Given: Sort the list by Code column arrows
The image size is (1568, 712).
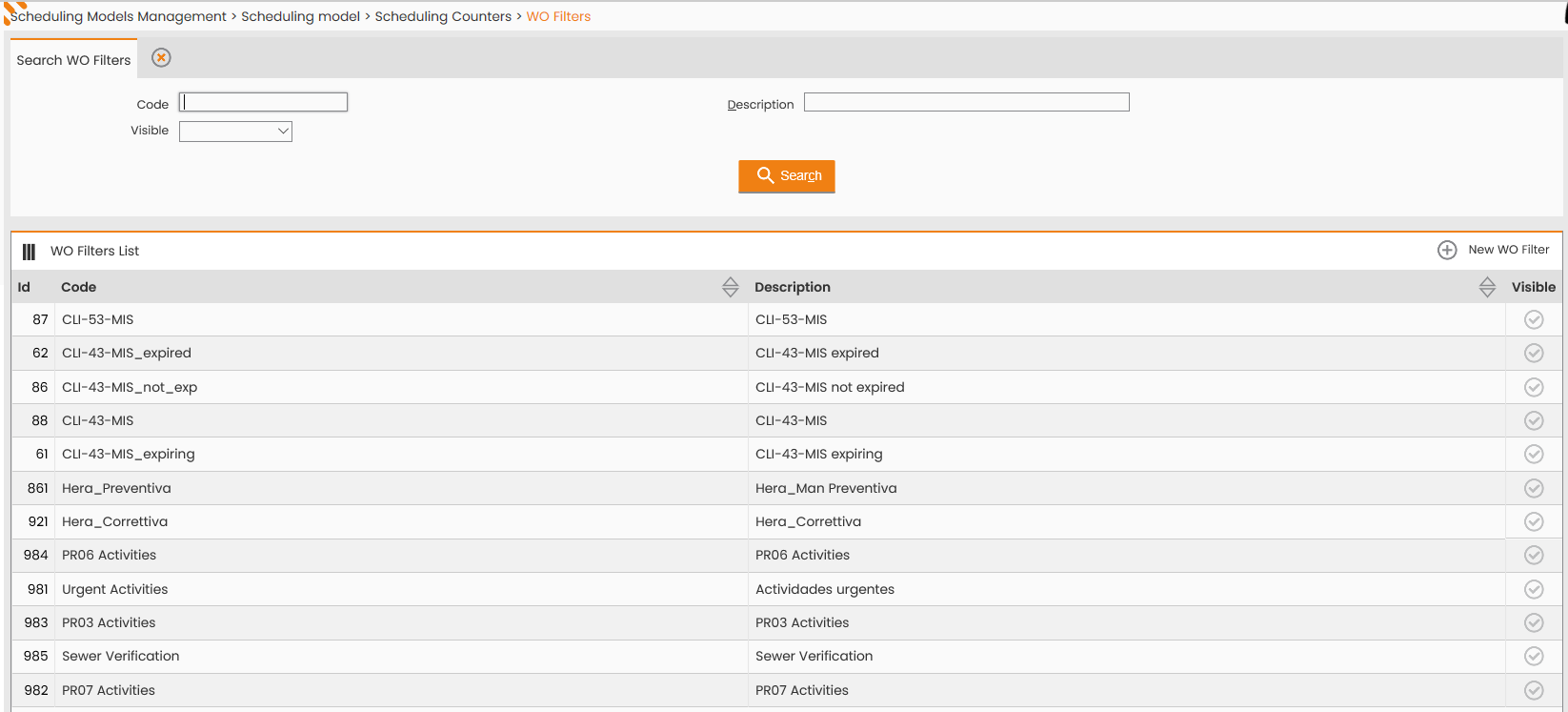Looking at the screenshot, I should (x=731, y=287).
